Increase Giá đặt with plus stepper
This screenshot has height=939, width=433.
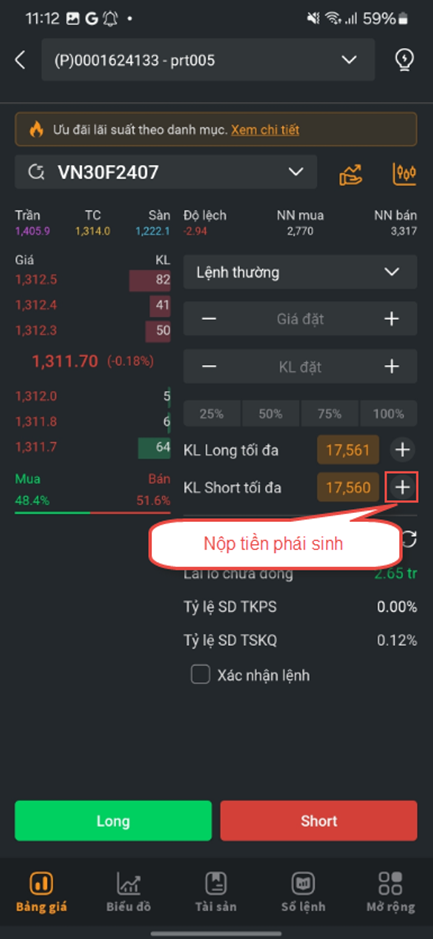point(391,319)
